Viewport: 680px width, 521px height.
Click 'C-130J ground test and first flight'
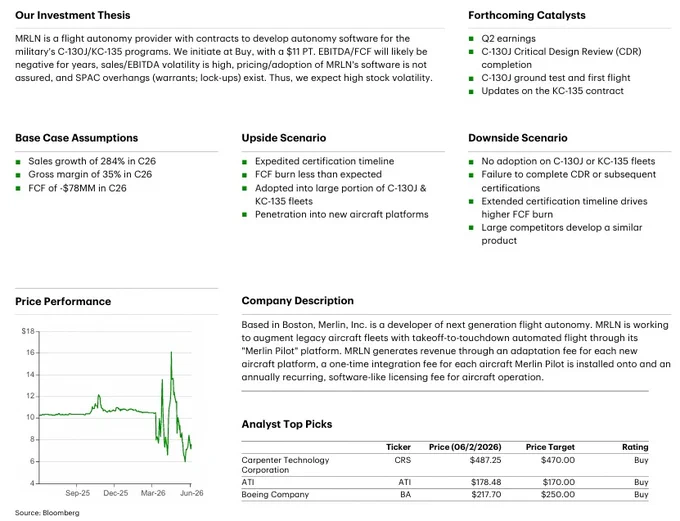[556, 78]
